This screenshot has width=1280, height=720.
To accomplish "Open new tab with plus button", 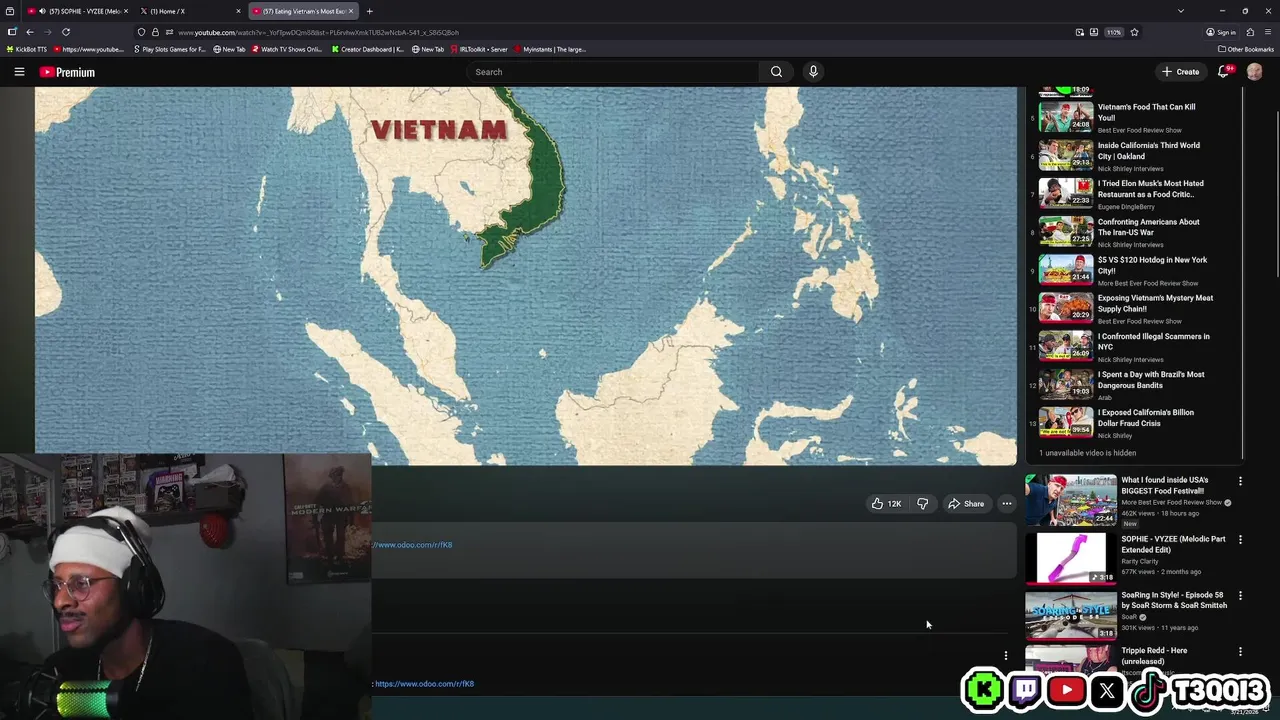I will (x=369, y=11).
